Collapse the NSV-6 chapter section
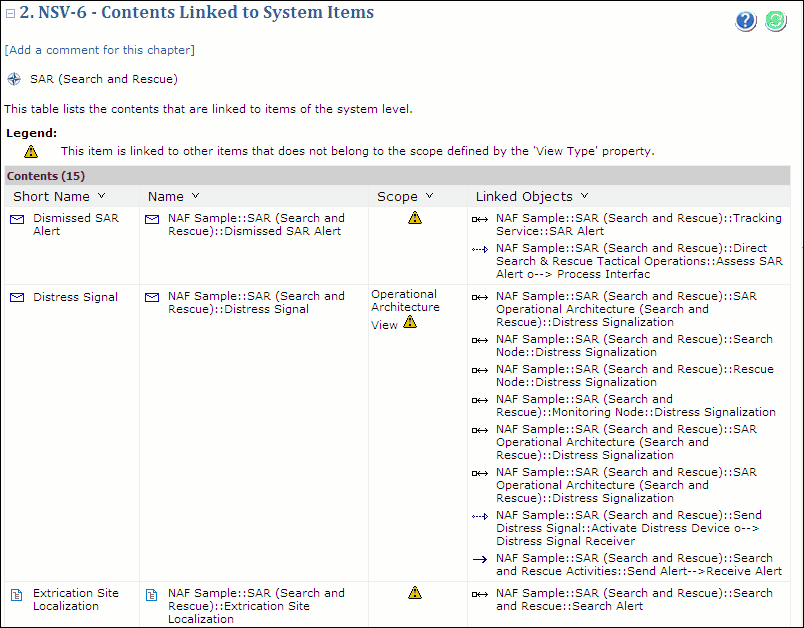The image size is (804, 628). (10, 14)
